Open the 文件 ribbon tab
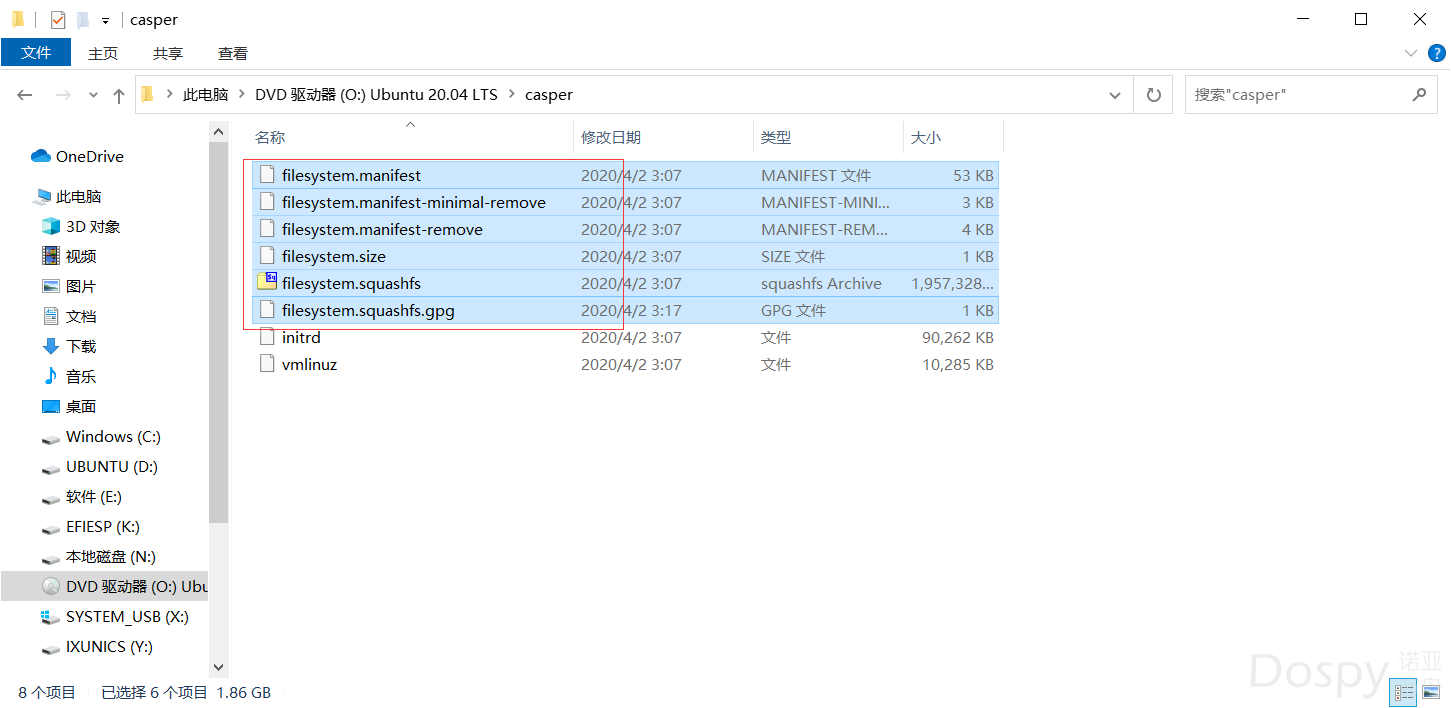 [x=36, y=53]
